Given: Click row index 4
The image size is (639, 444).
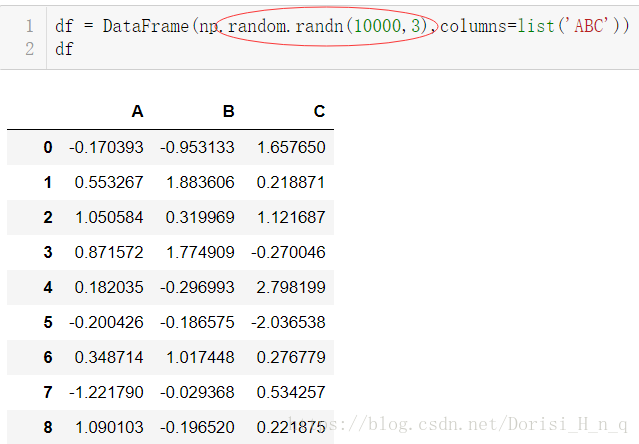Looking at the screenshot, I should click(48, 287).
